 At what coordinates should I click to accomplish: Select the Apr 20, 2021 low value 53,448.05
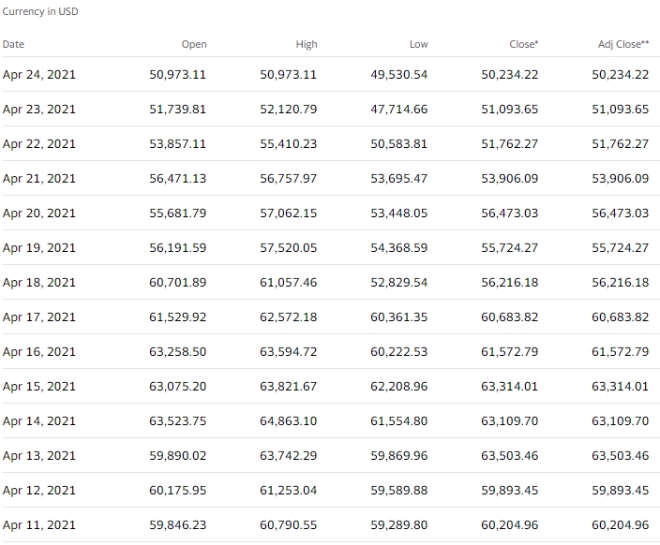pos(398,213)
